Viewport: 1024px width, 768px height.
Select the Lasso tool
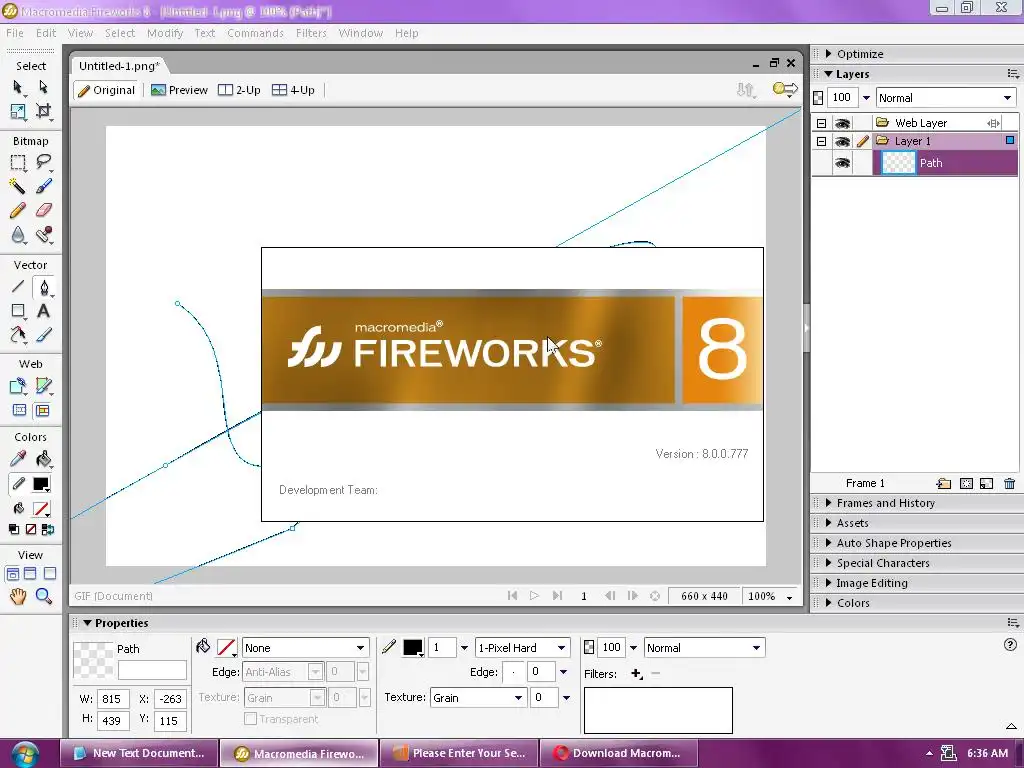pos(43,162)
